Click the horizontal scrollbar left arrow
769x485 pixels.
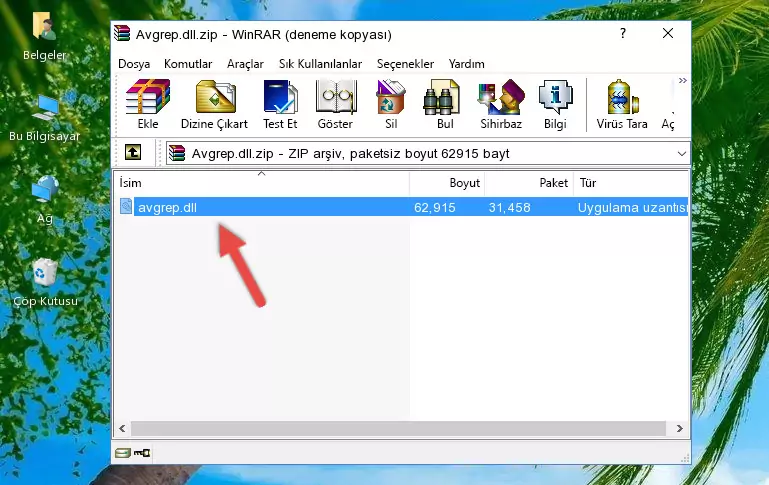122,428
